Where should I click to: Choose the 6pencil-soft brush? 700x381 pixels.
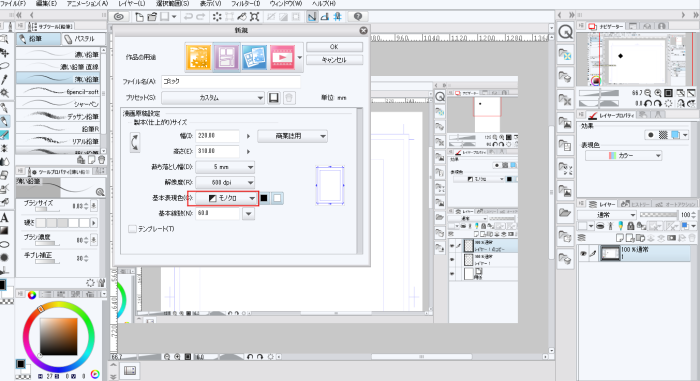(x=58, y=92)
